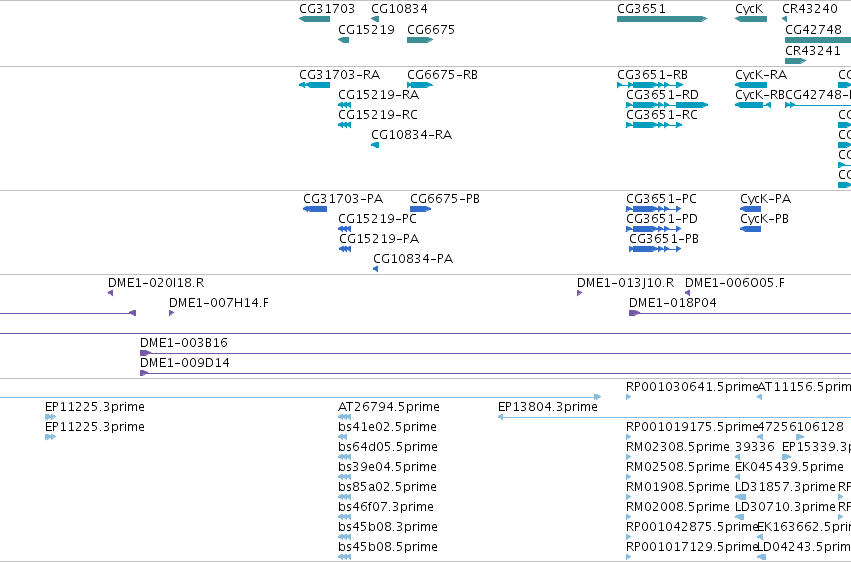851x562 pixels.
Task: Select the bs45b08.3prime EST label
Action: 388,528
